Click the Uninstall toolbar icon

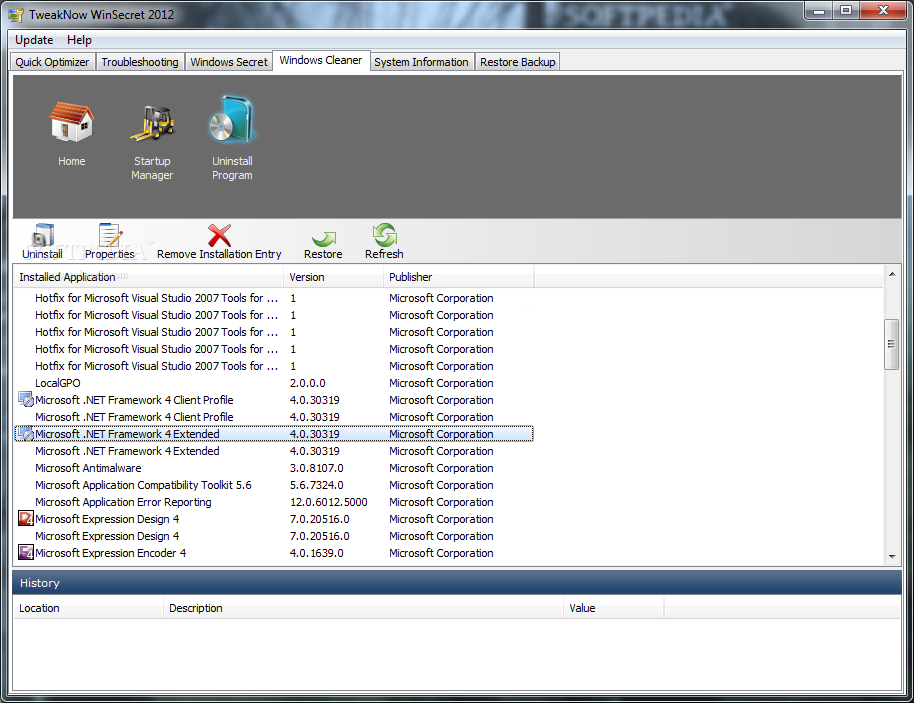click(42, 235)
